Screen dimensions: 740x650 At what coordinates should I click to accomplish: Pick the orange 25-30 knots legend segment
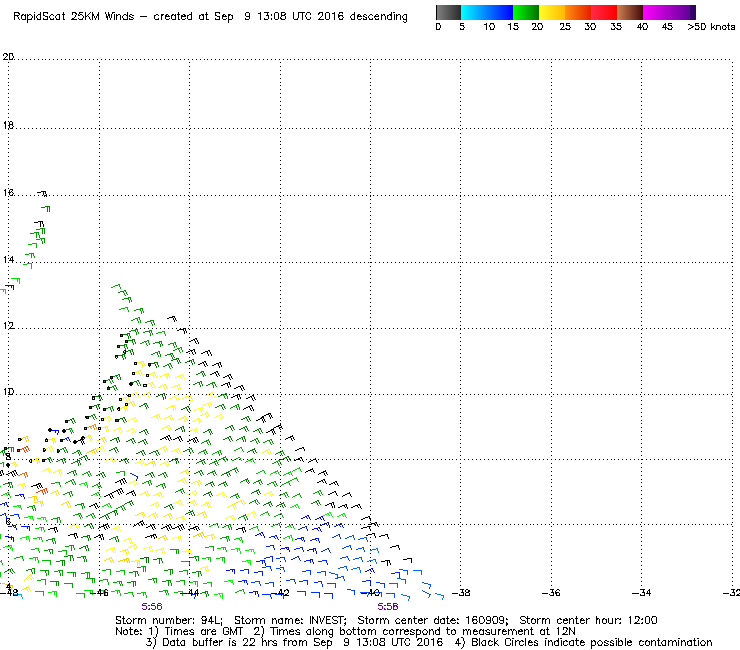pos(578,12)
